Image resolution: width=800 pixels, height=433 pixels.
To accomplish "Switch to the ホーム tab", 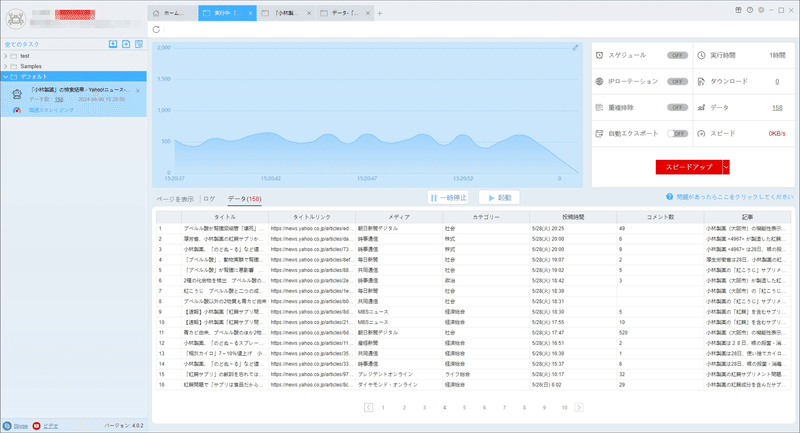I will pyautogui.click(x=172, y=13).
